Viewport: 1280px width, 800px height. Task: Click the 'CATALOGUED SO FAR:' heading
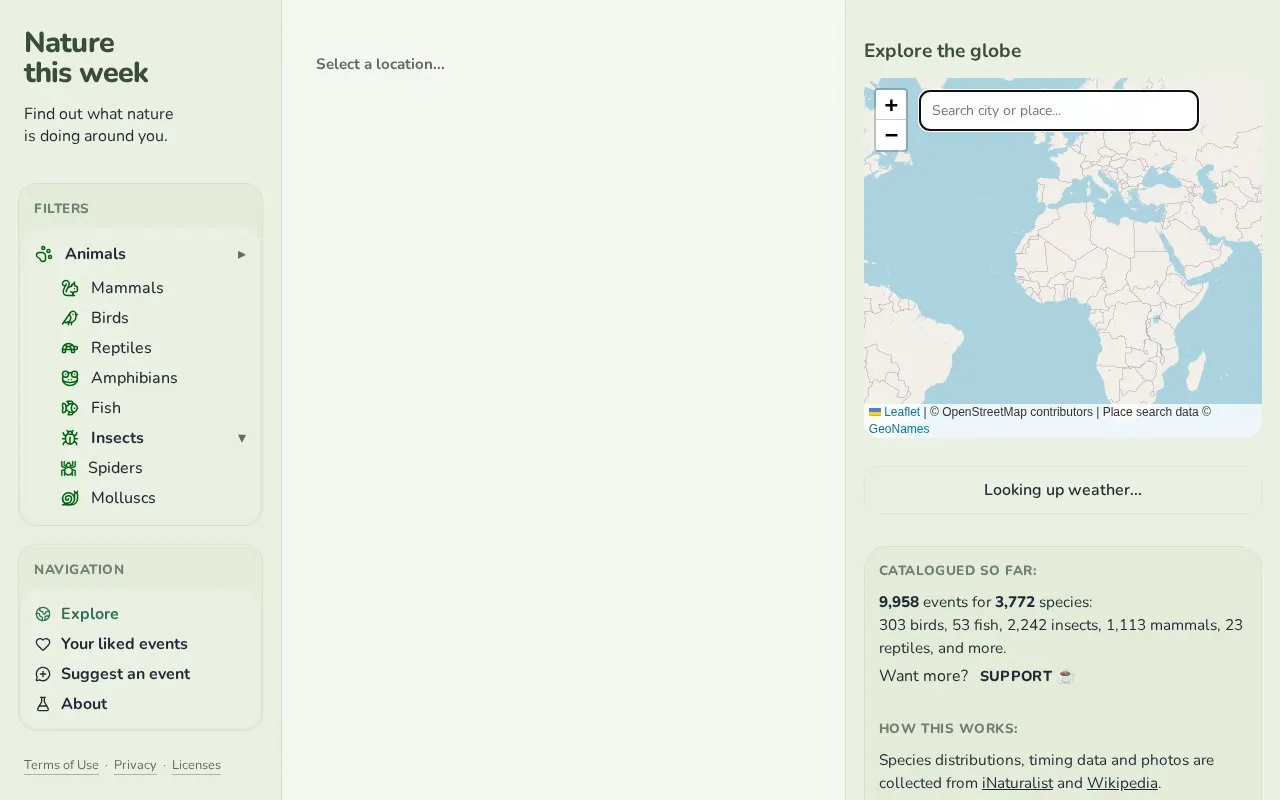click(x=958, y=571)
